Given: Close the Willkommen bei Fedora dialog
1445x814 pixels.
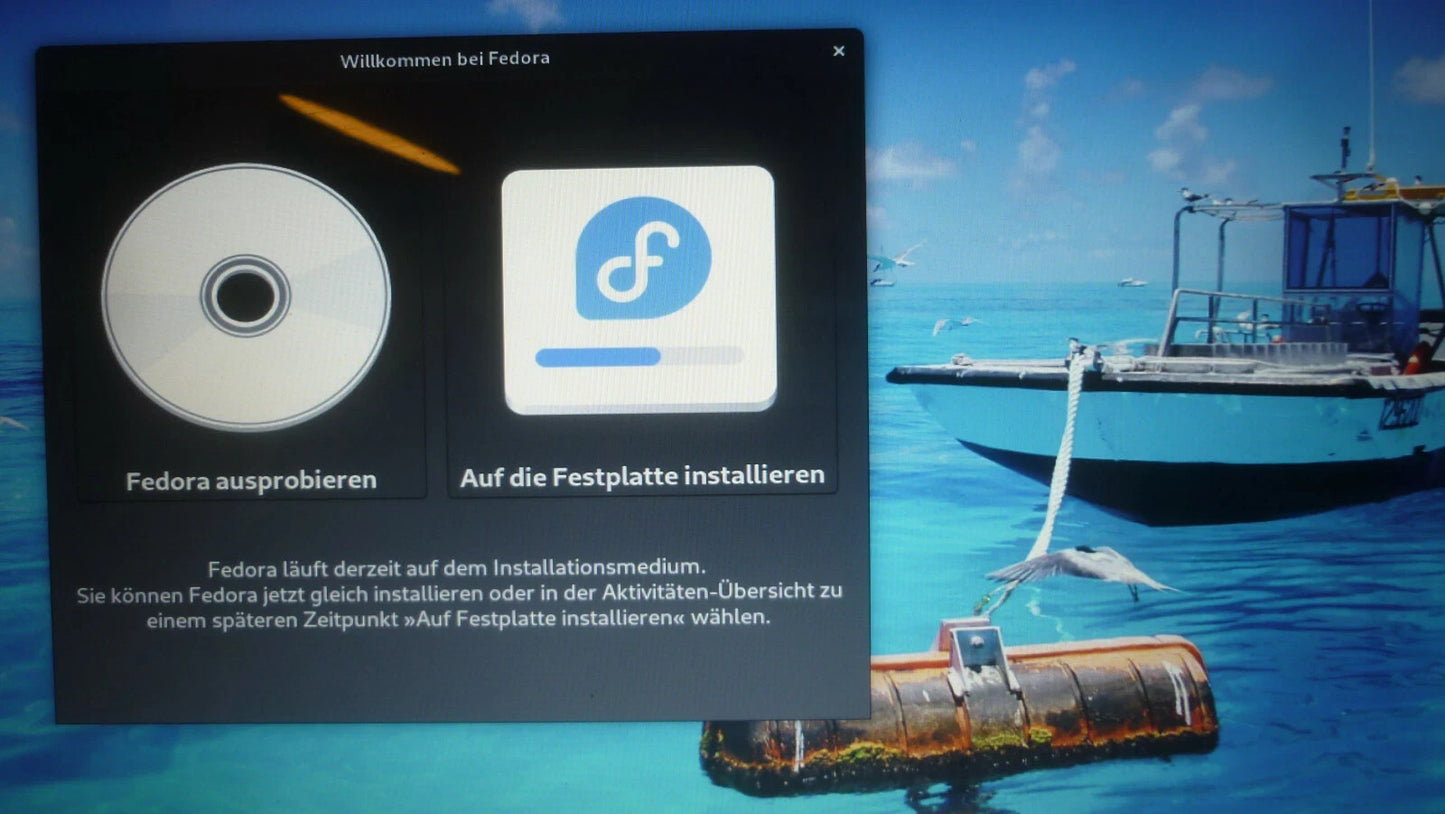Looking at the screenshot, I should [838, 51].
